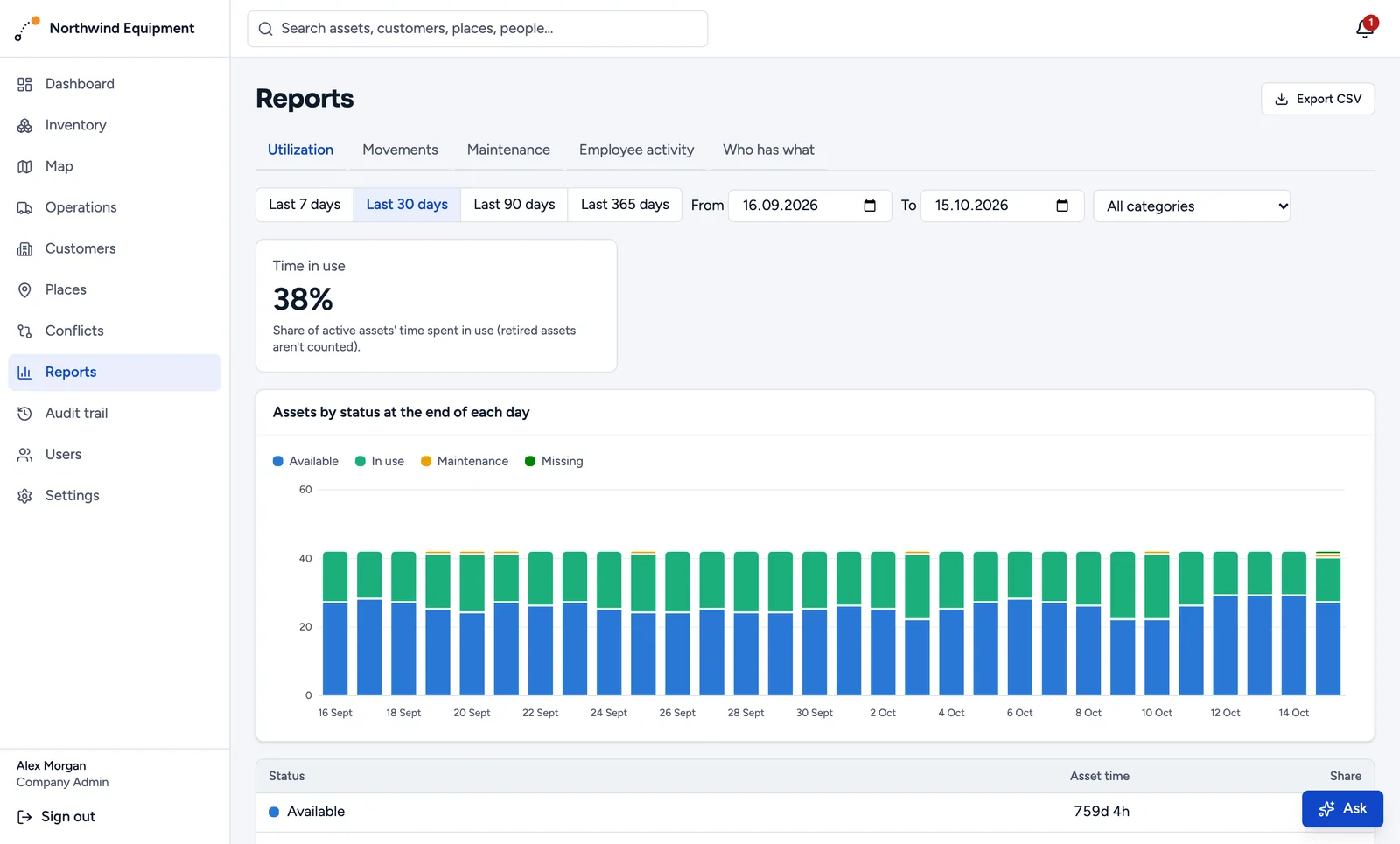
Task: Click the search assets input field
Action: point(478,29)
